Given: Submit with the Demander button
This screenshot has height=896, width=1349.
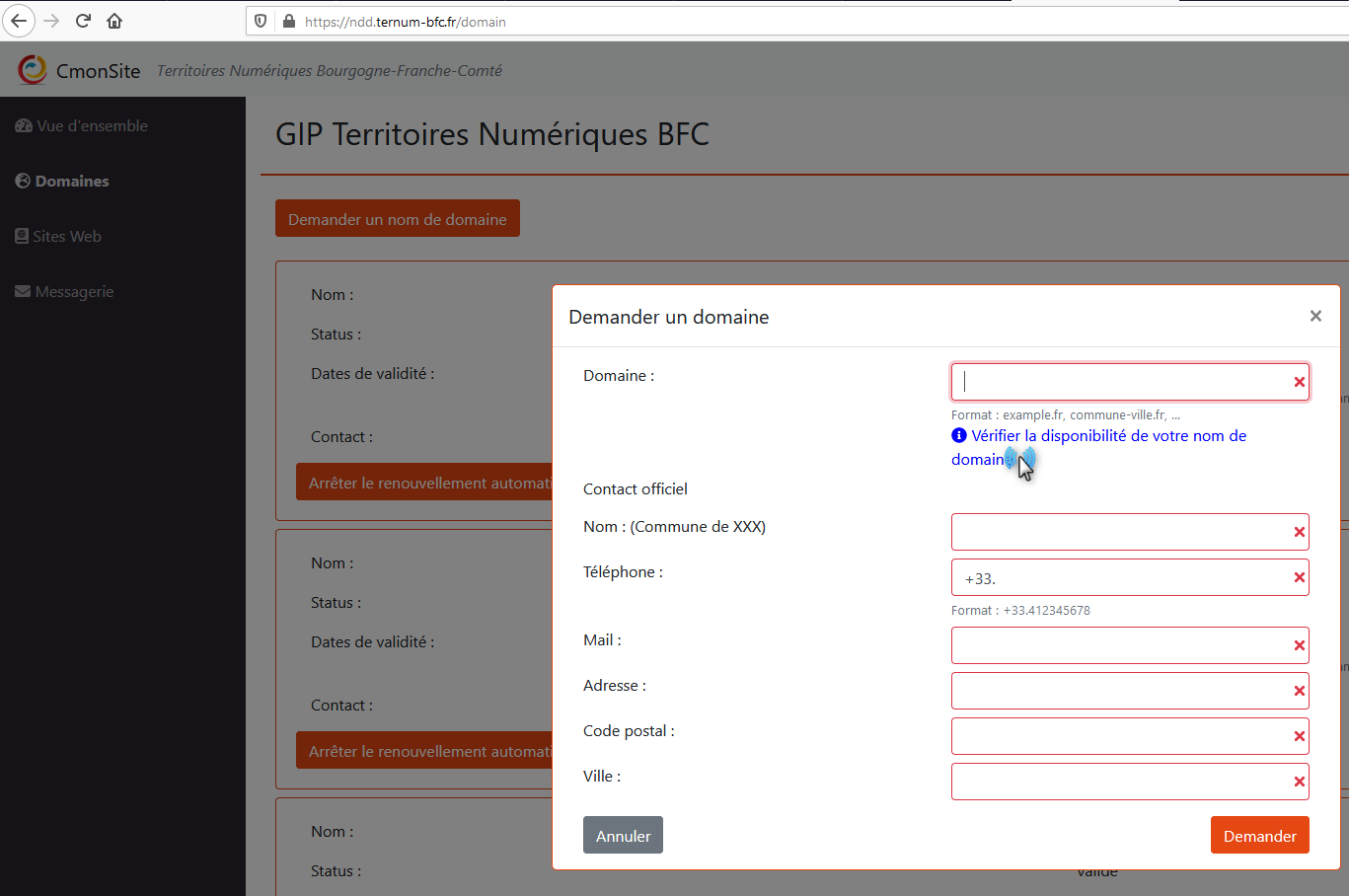Looking at the screenshot, I should pos(1259,835).
